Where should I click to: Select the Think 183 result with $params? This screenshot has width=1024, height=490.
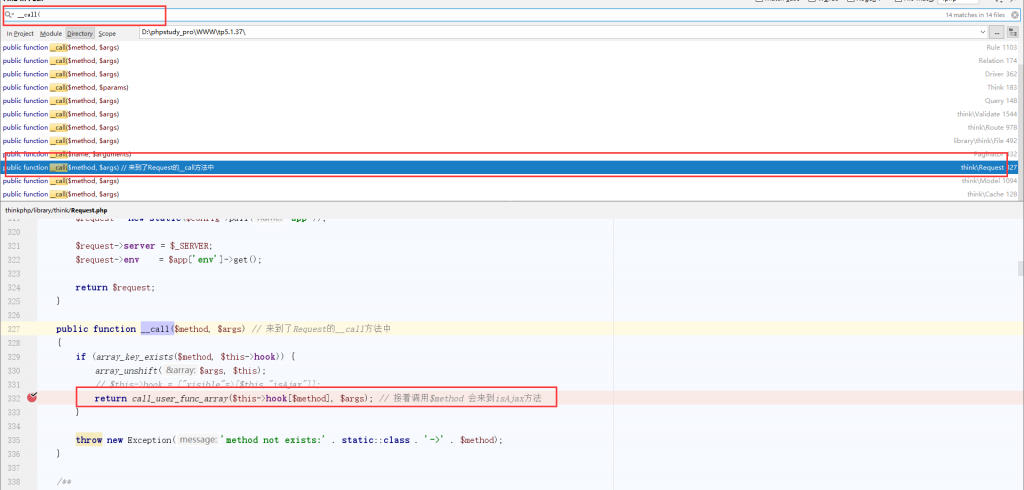point(510,88)
